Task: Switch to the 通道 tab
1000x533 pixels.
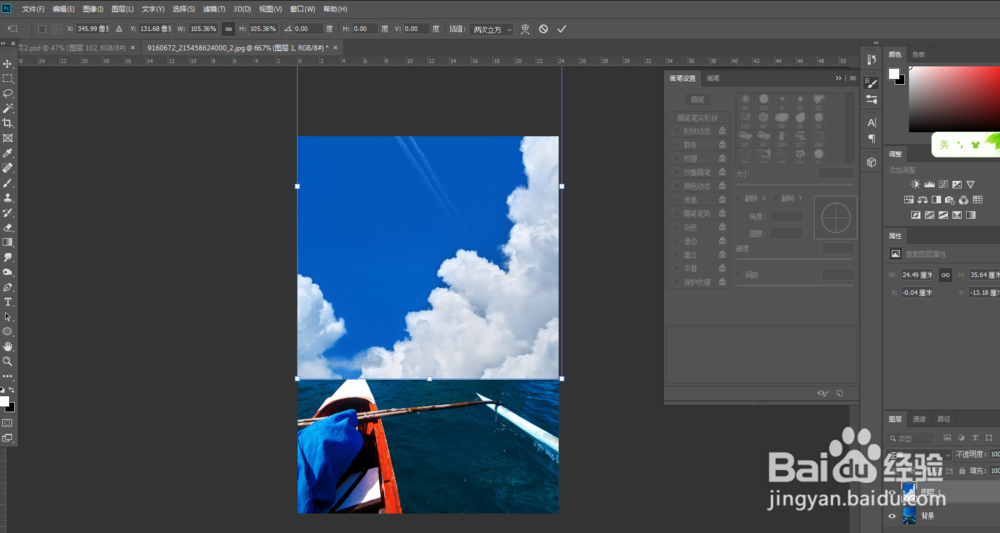Action: tap(919, 419)
